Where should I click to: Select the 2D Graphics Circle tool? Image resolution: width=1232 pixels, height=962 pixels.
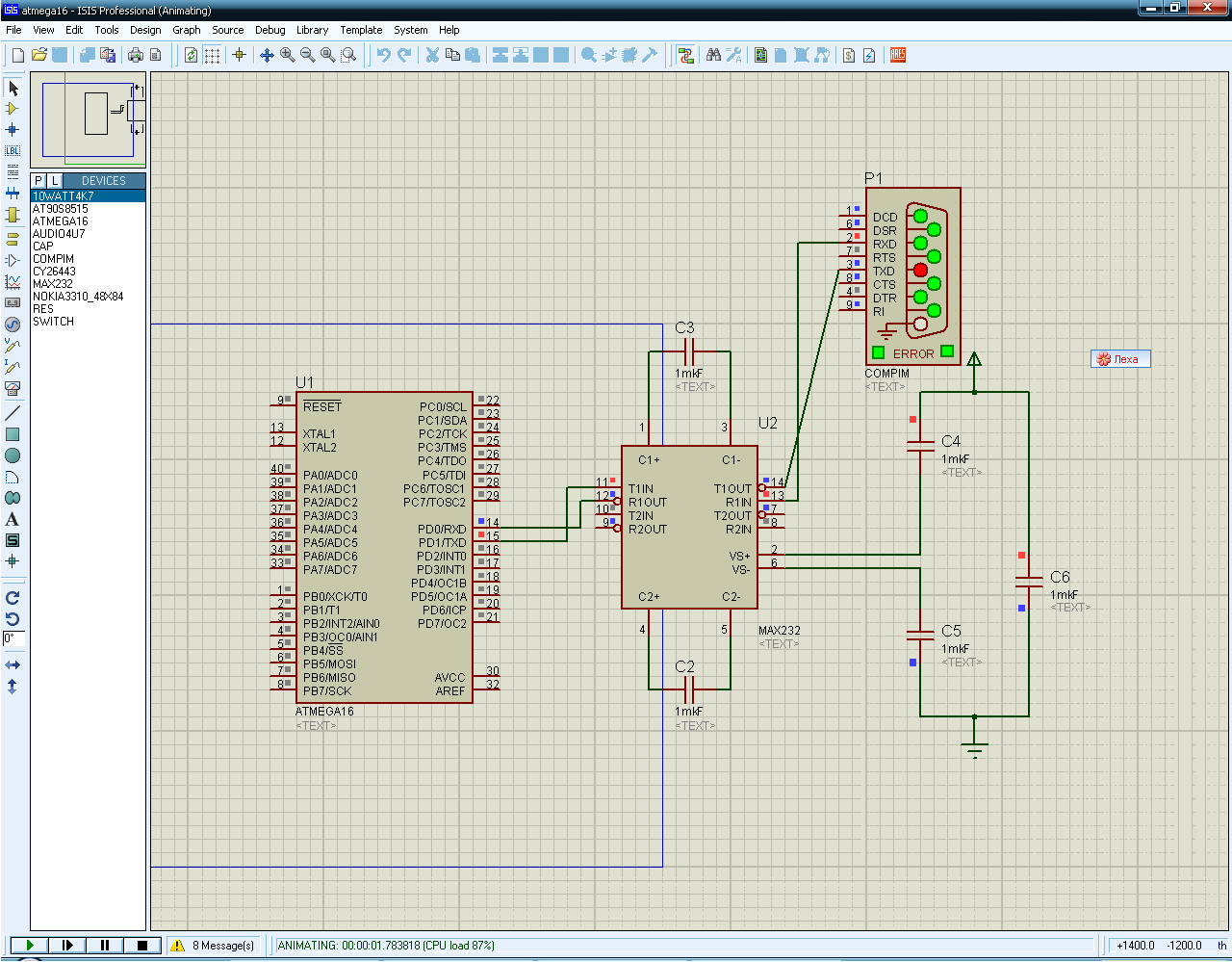(13, 455)
